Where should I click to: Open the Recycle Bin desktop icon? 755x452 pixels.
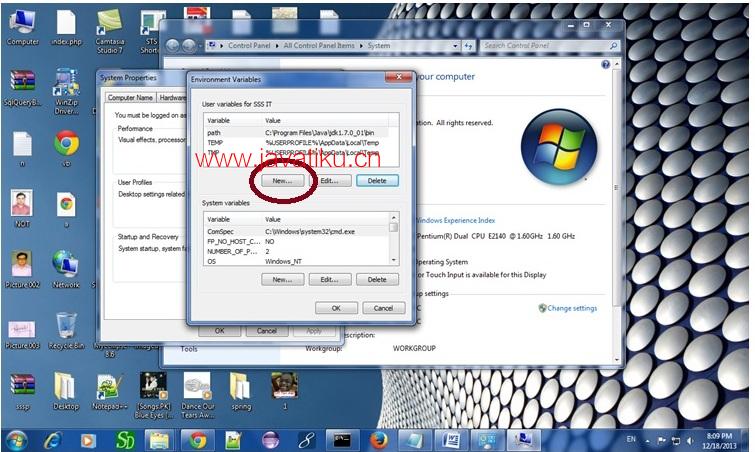click(x=66, y=326)
